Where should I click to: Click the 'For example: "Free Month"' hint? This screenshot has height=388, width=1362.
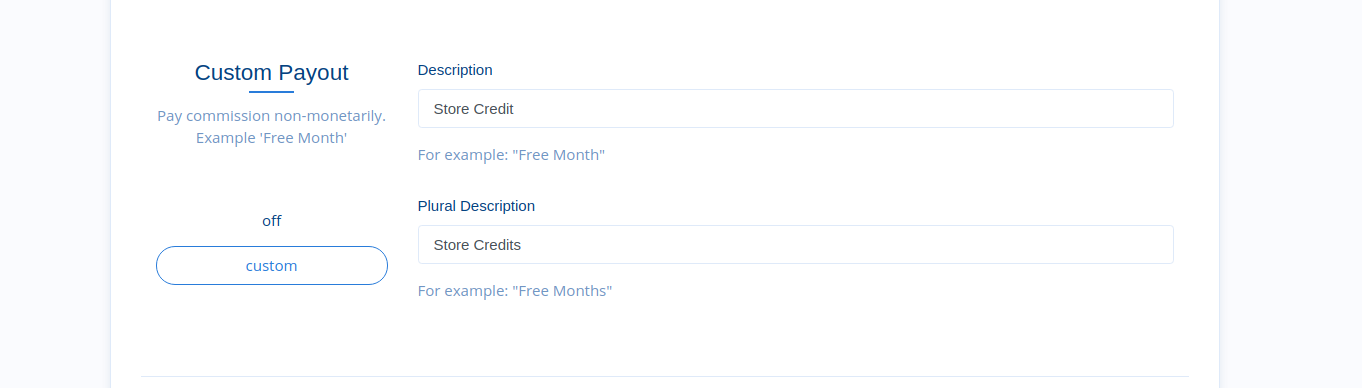click(511, 155)
